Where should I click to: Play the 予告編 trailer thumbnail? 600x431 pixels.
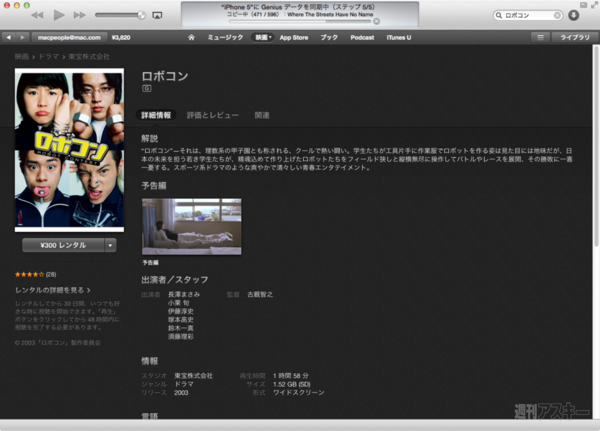pyautogui.click(x=192, y=227)
